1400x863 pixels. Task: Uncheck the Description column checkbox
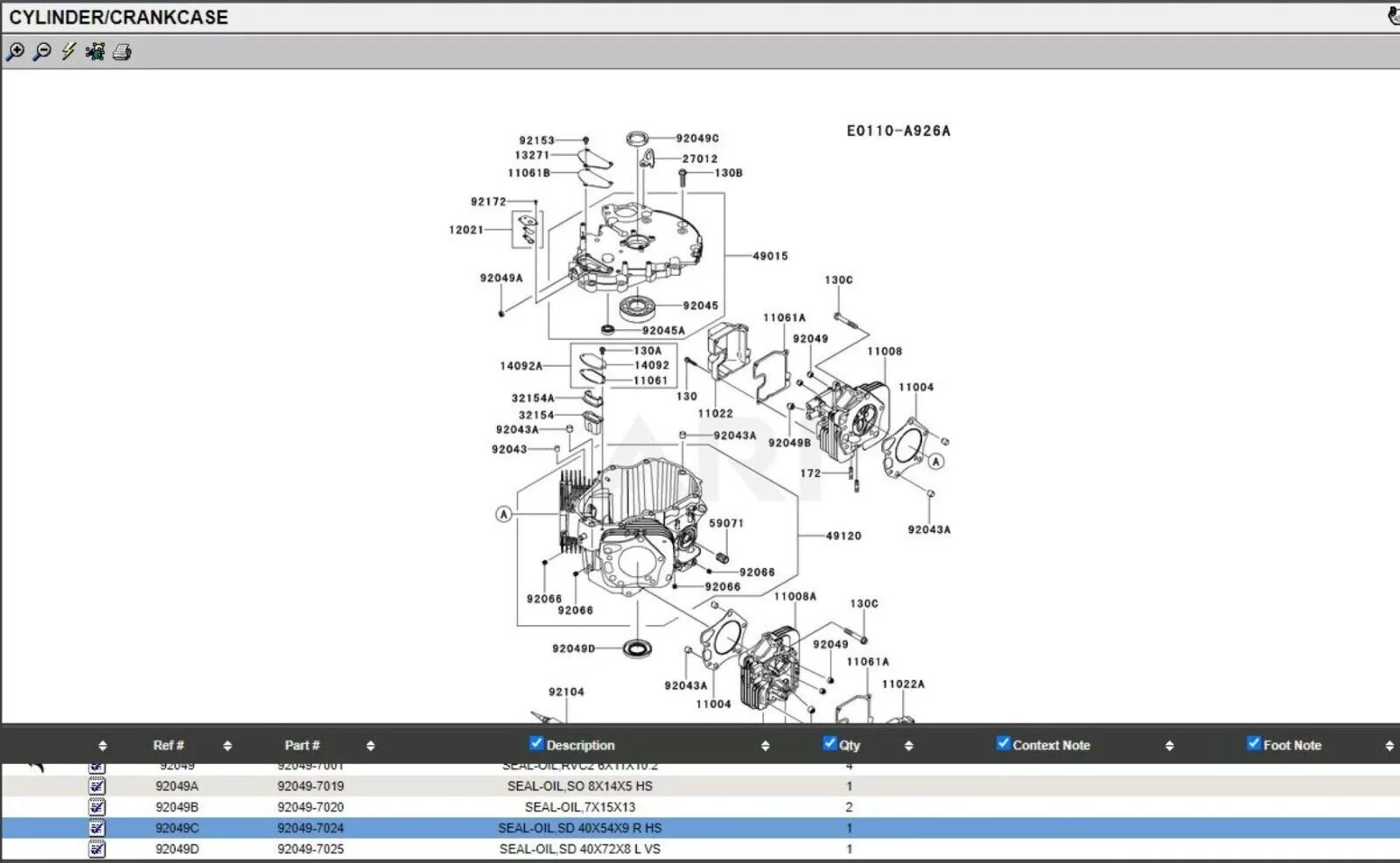536,743
